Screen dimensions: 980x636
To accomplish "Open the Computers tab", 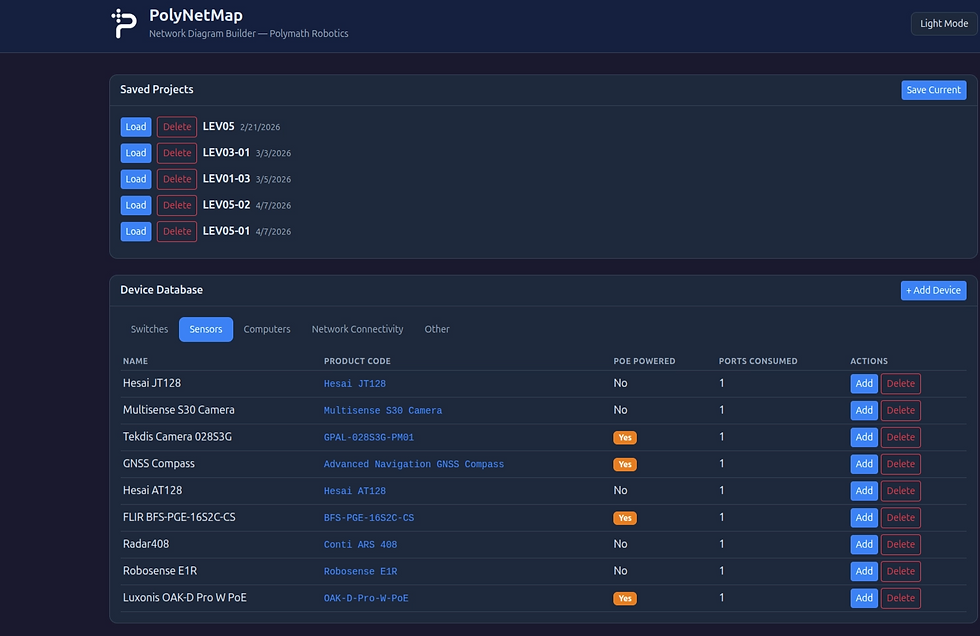I will (x=267, y=329).
